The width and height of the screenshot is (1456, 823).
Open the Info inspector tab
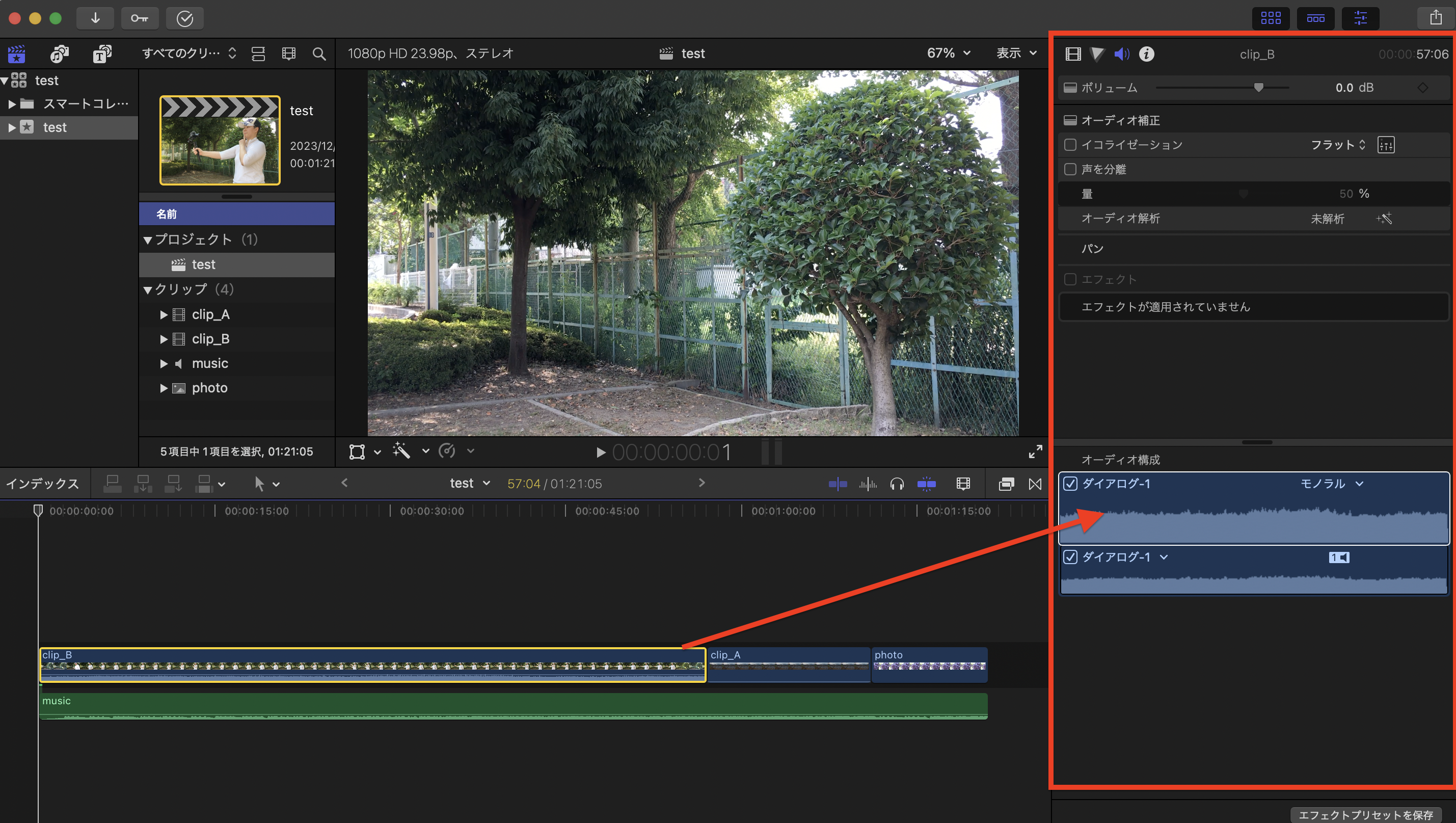point(1146,54)
